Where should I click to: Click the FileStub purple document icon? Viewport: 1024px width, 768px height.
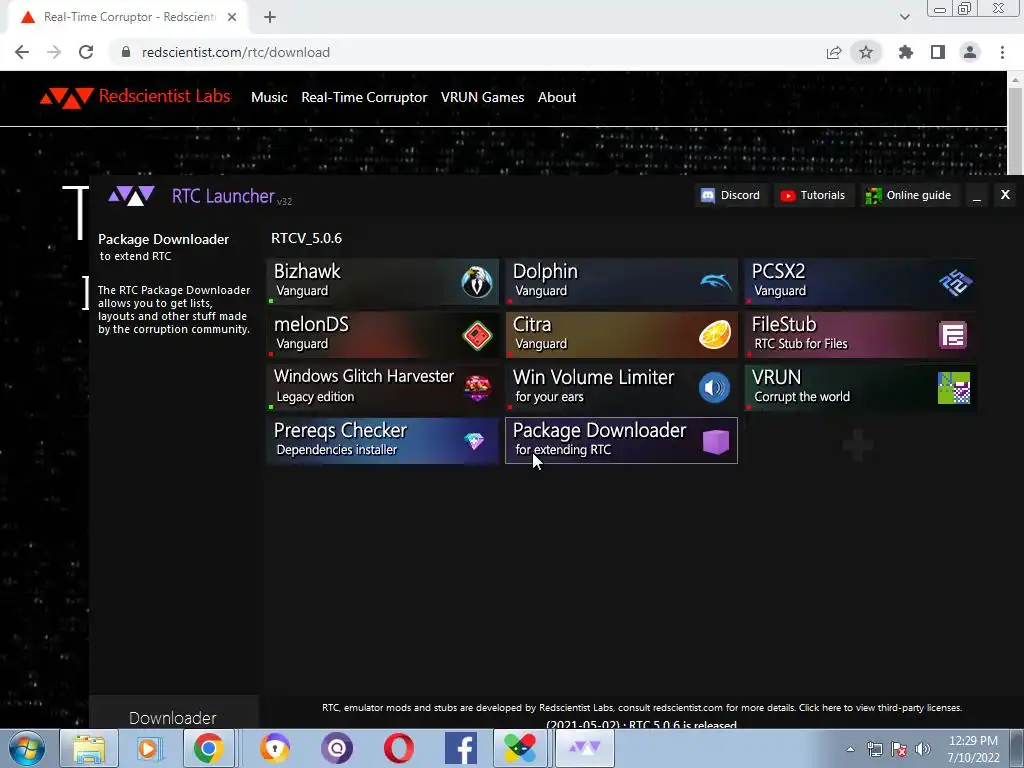pos(953,335)
